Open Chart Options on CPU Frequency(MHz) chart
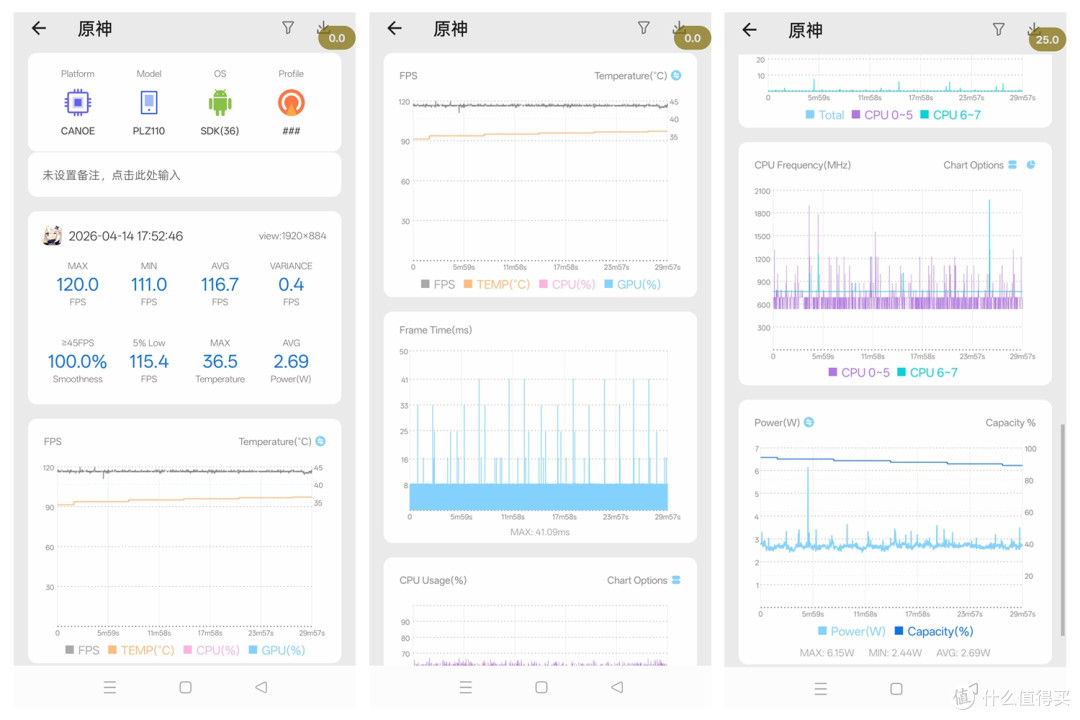This screenshot has width=1080, height=720. pos(979,165)
